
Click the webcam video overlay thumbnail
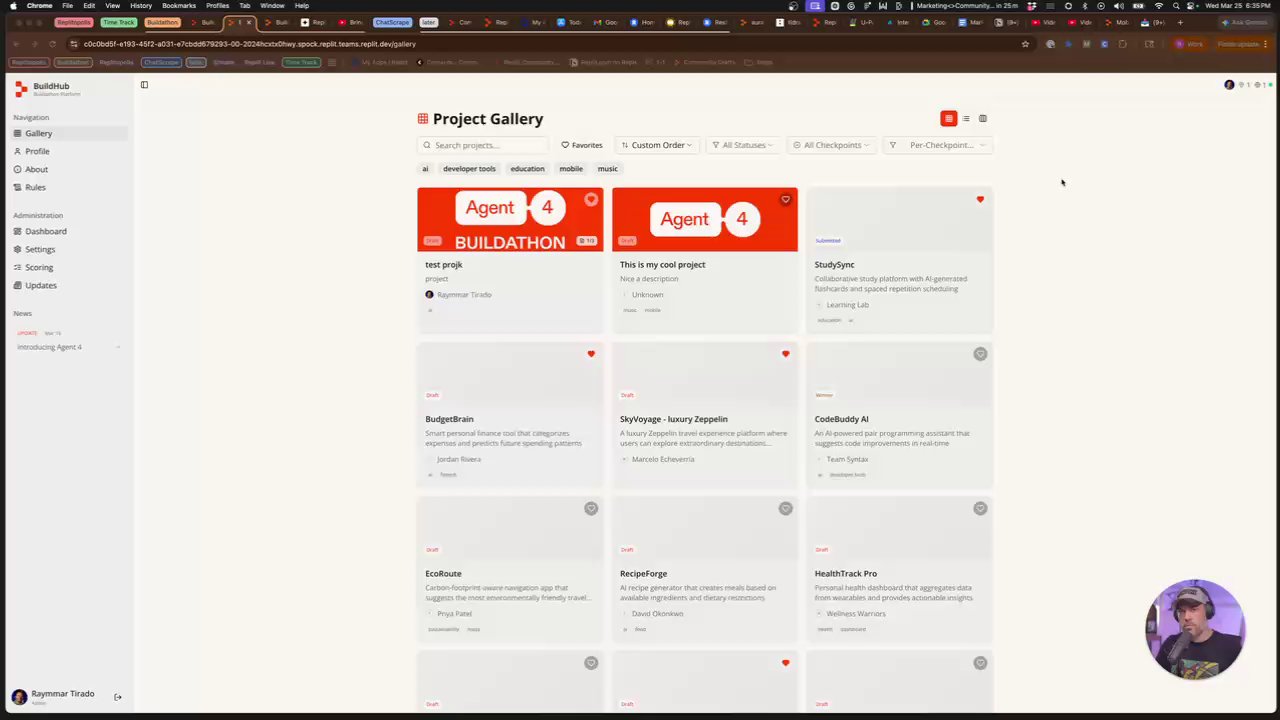click(1195, 629)
